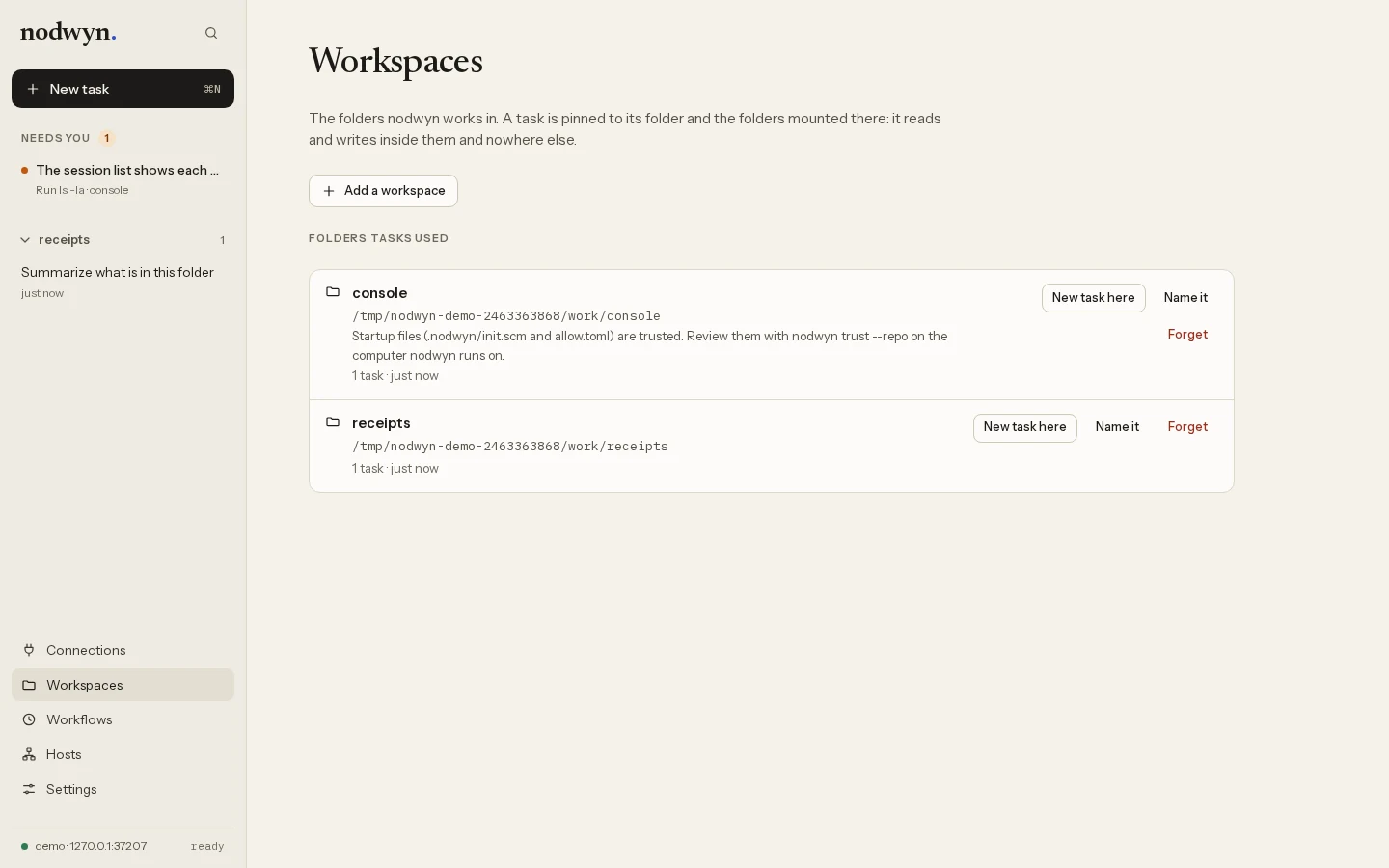The height and width of the screenshot is (868, 1389).
Task: Open search with the magnifier icon
Action: [x=211, y=33]
